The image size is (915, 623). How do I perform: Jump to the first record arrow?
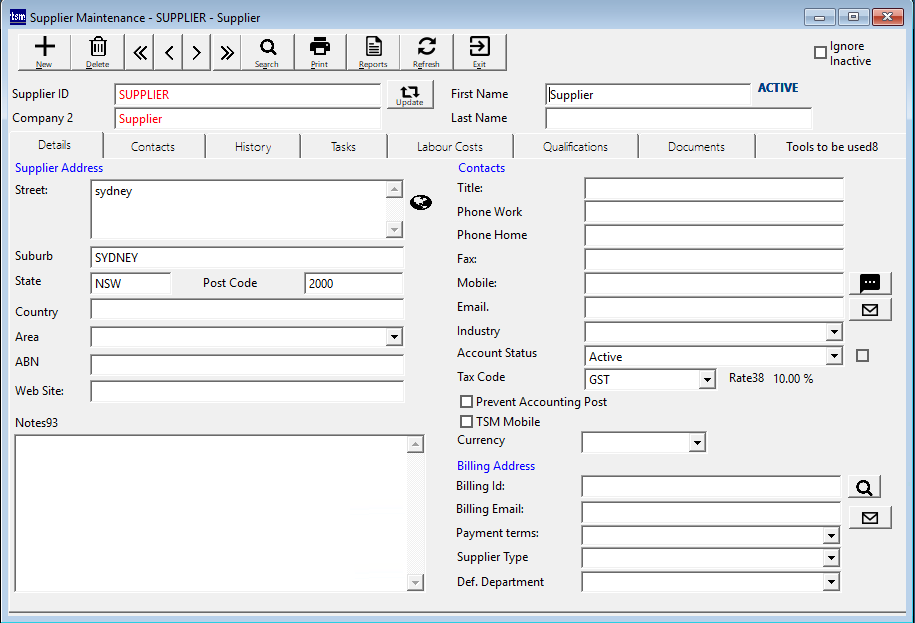tap(140, 53)
